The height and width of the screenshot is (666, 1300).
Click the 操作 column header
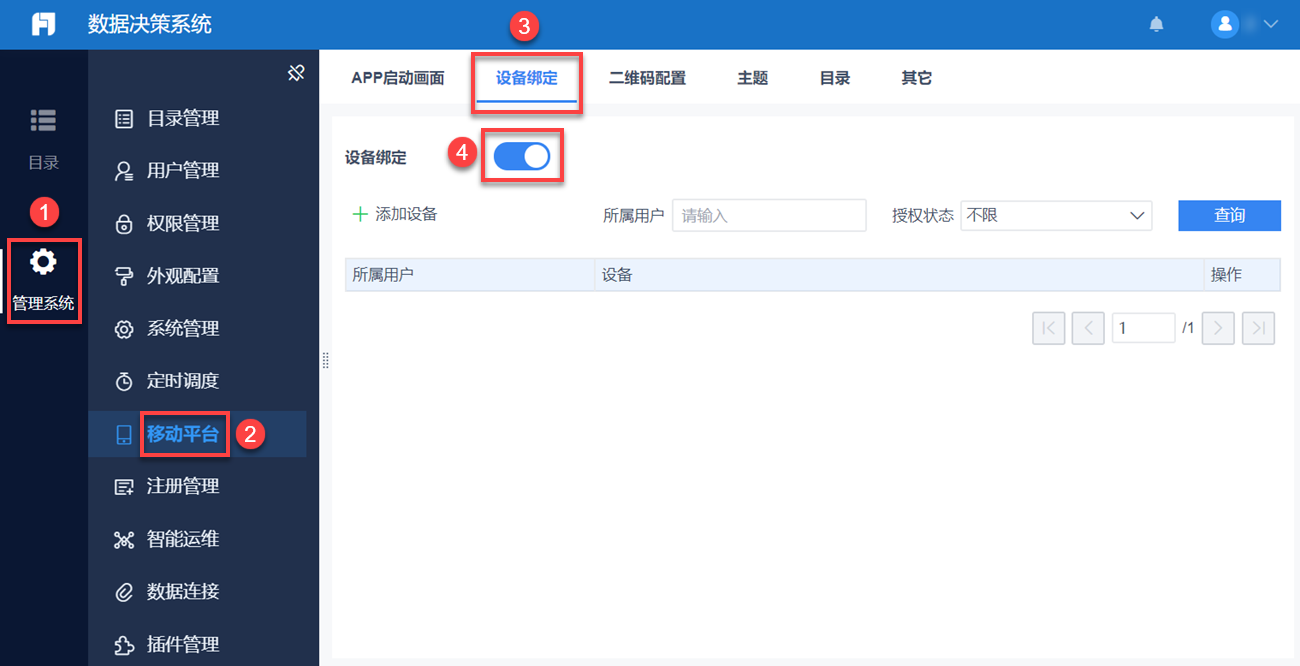click(x=1242, y=275)
